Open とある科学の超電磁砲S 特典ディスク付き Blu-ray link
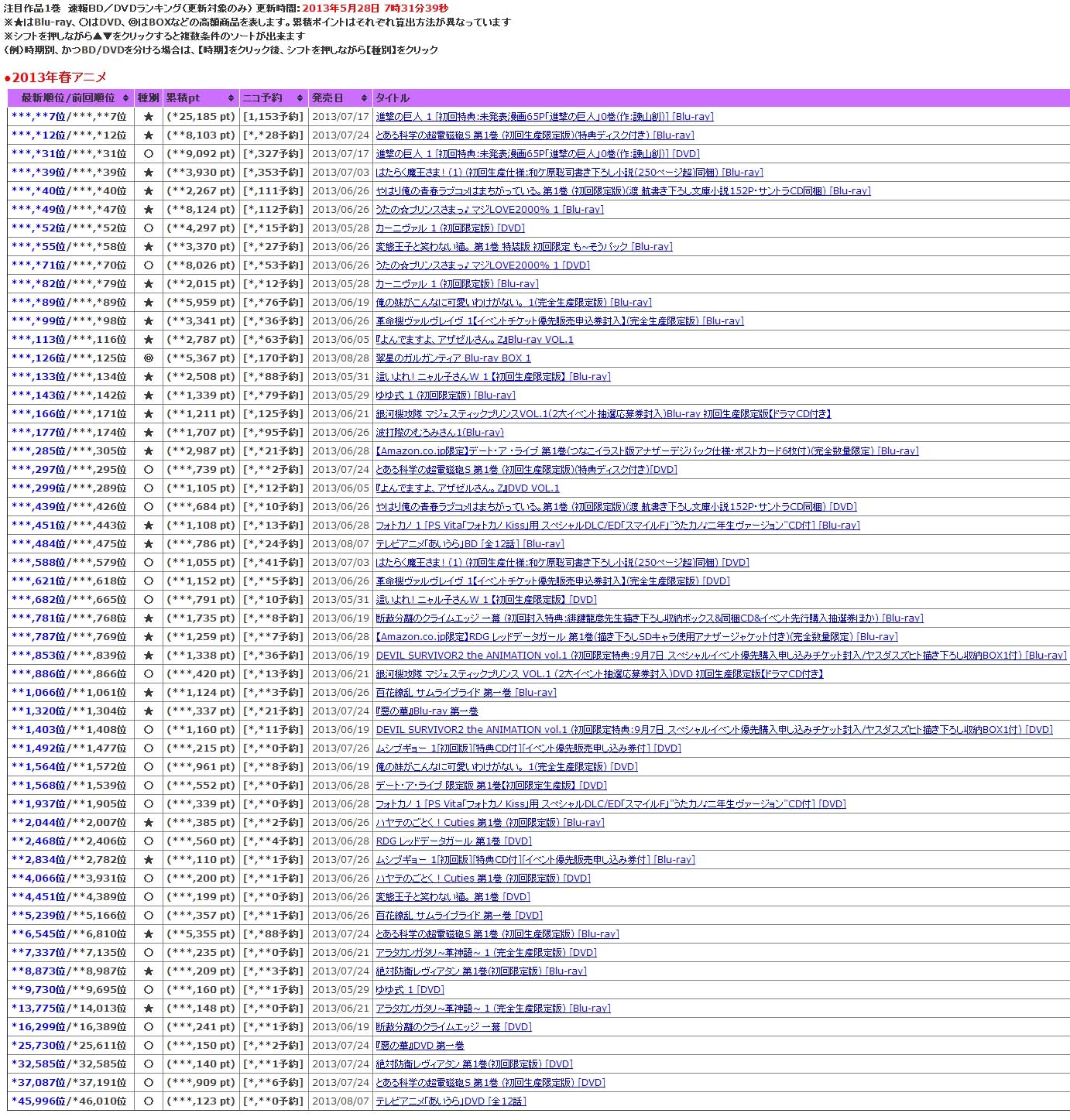This screenshot has width=1070, height=1120. (x=535, y=135)
